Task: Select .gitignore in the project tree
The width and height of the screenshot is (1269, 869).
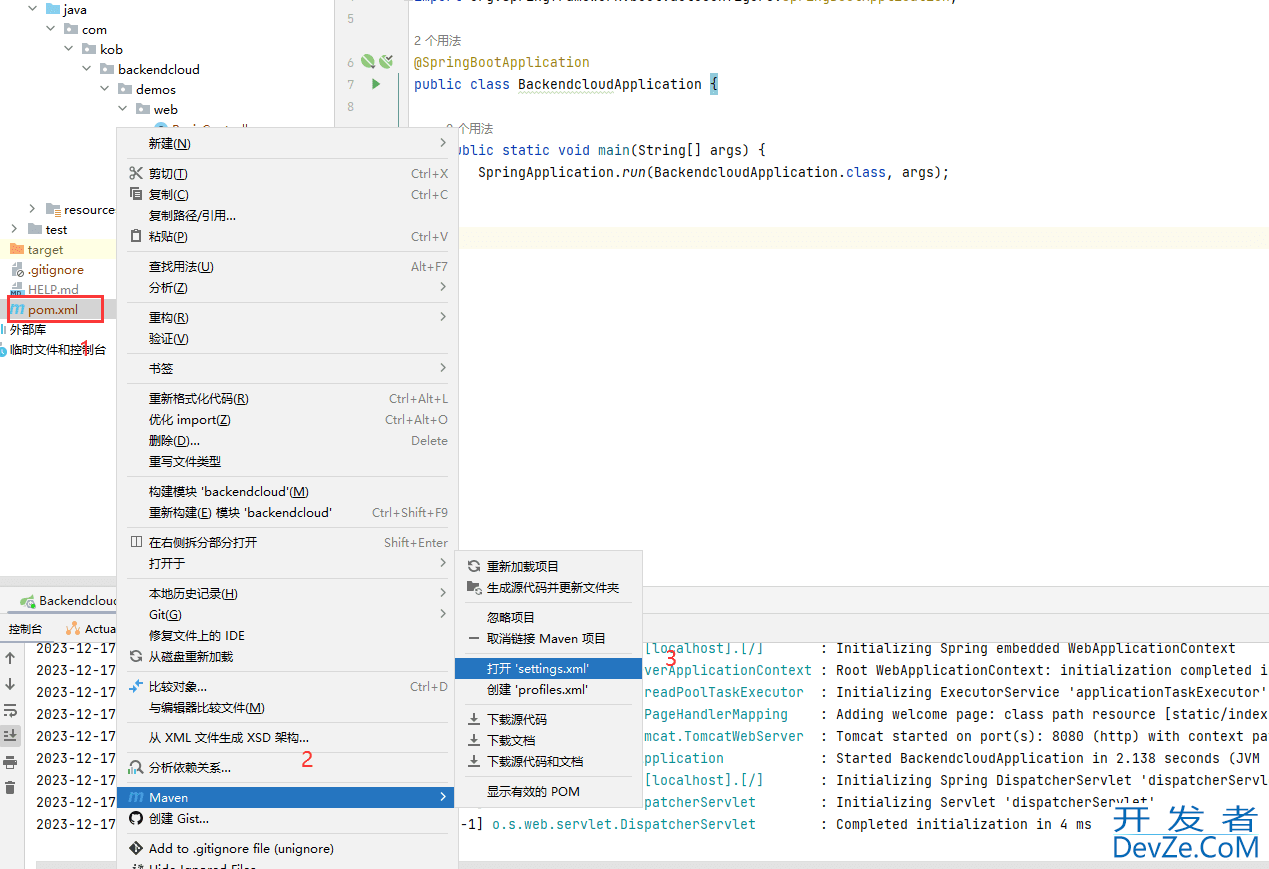Action: click(x=55, y=269)
